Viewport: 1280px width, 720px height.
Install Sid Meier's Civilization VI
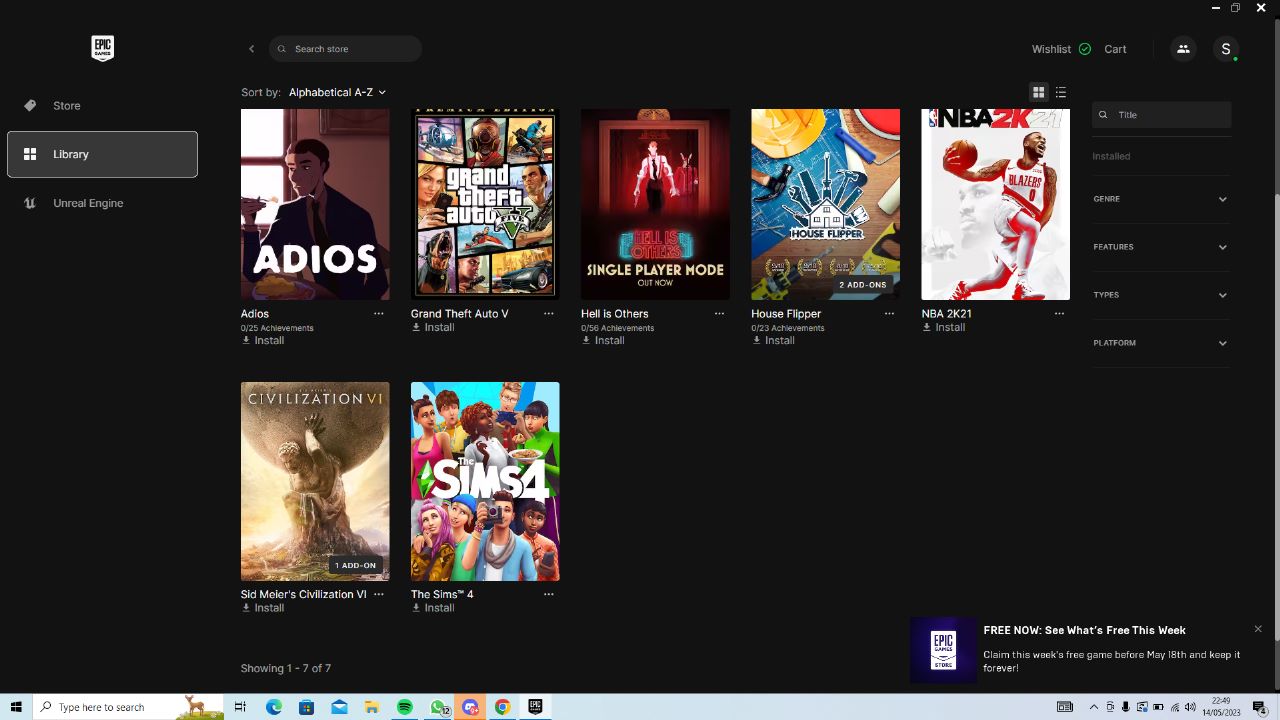[263, 608]
